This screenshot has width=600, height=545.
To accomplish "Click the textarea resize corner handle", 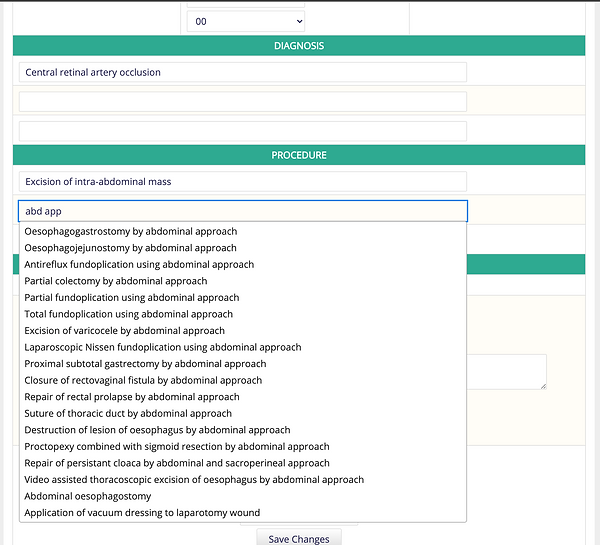I will tap(543, 387).
